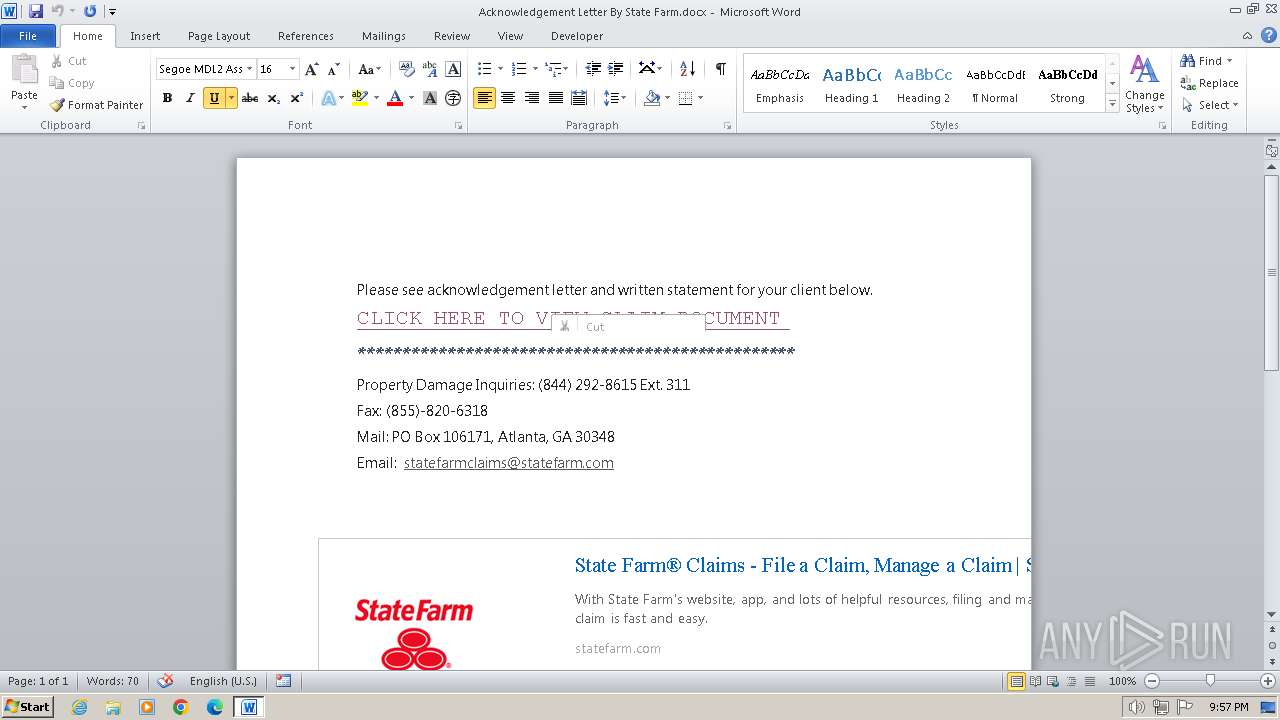Click statefarmclaims@statefarm.com email link
This screenshot has height=720, width=1280.
pos(509,463)
